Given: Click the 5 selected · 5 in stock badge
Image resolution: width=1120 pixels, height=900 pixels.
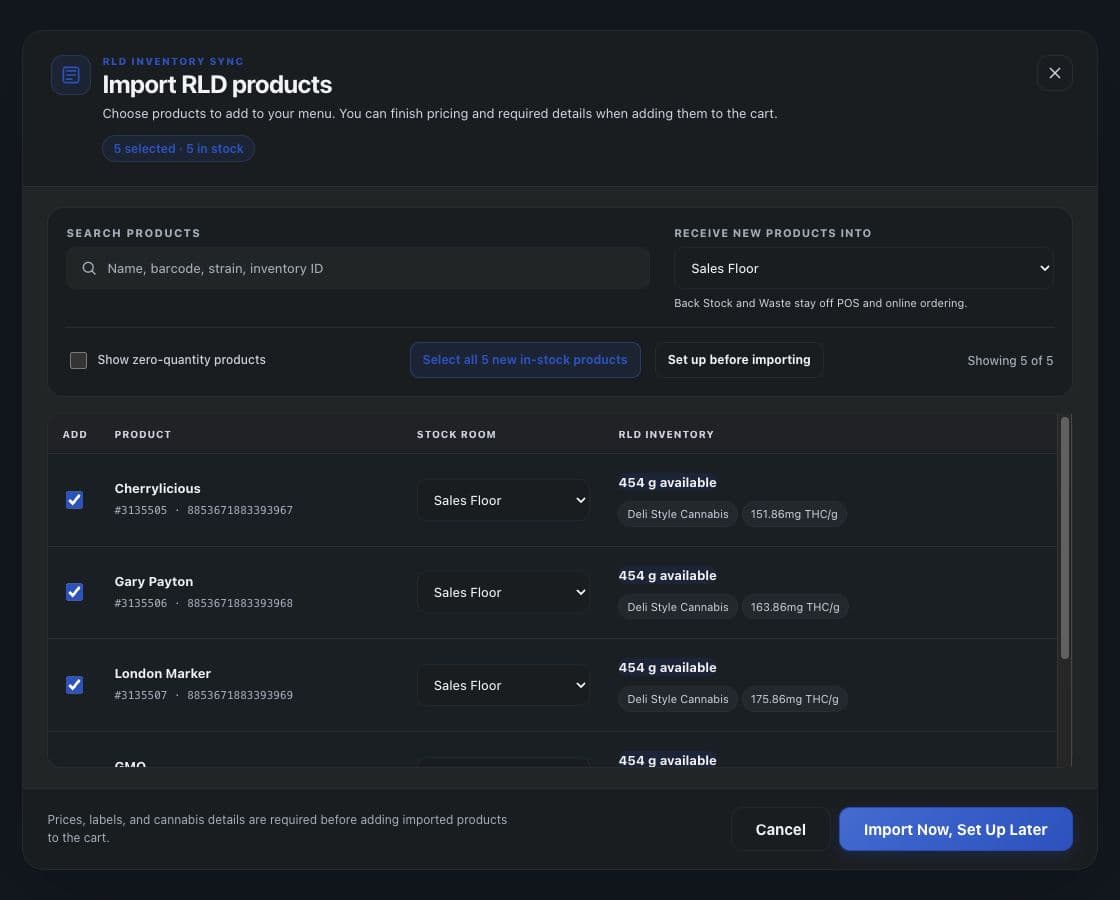Looking at the screenshot, I should (x=179, y=149).
